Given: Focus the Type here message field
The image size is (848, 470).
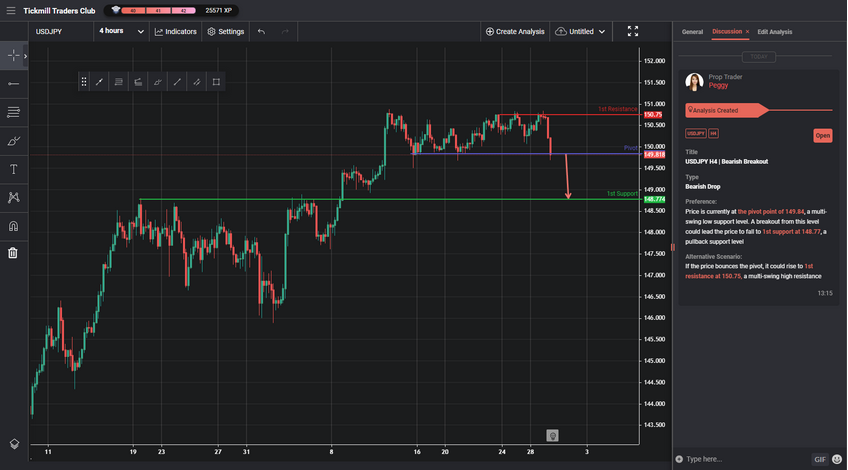Looking at the screenshot, I should pyautogui.click(x=746, y=459).
